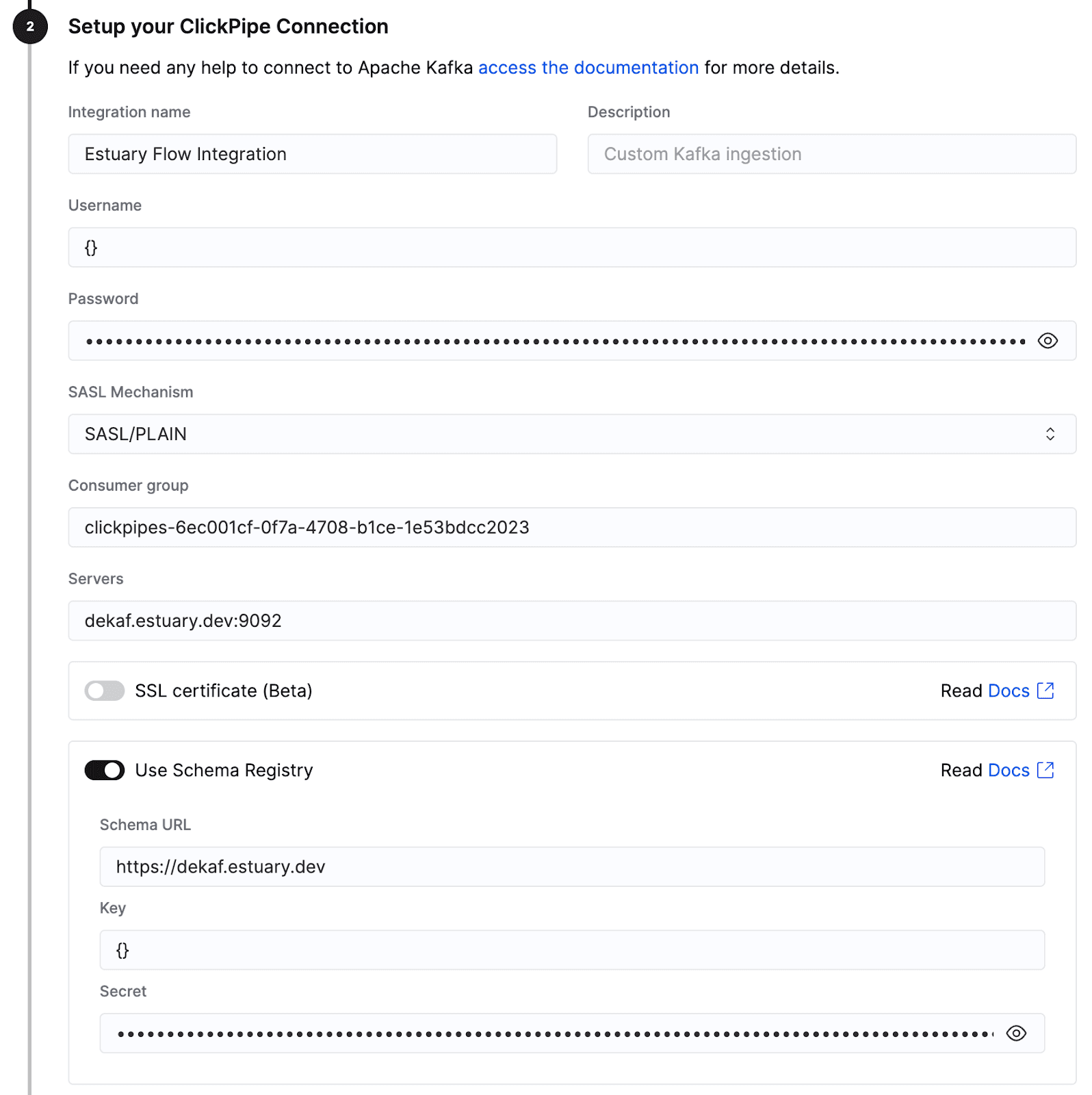Click external link icon beside Schema Registry Docs

(x=1045, y=770)
